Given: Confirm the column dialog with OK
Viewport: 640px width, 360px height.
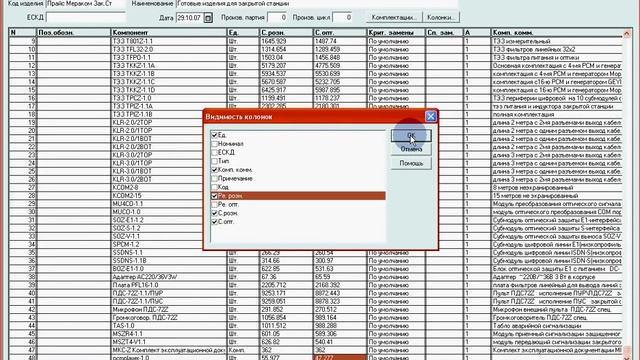Looking at the screenshot, I should coord(411,135).
